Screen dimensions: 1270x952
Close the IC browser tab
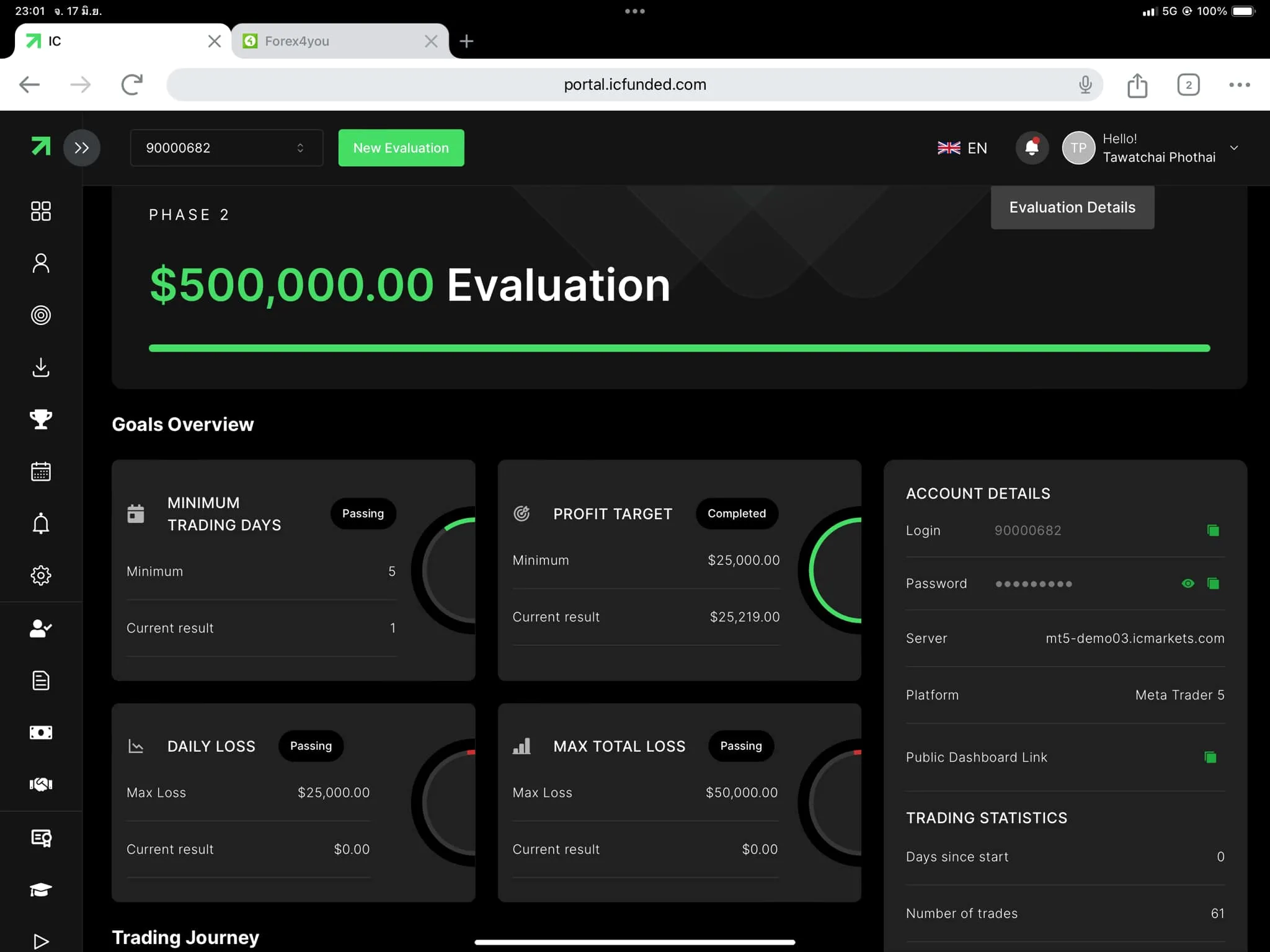coord(215,41)
